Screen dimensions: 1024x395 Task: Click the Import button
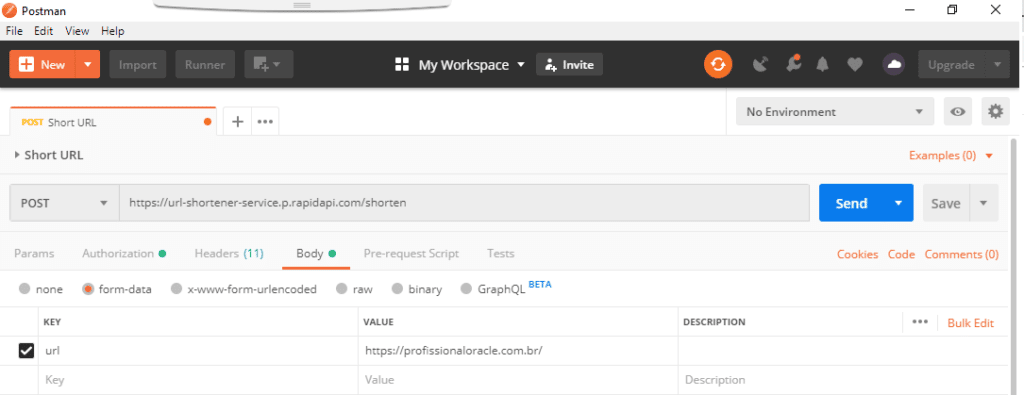coord(138,65)
